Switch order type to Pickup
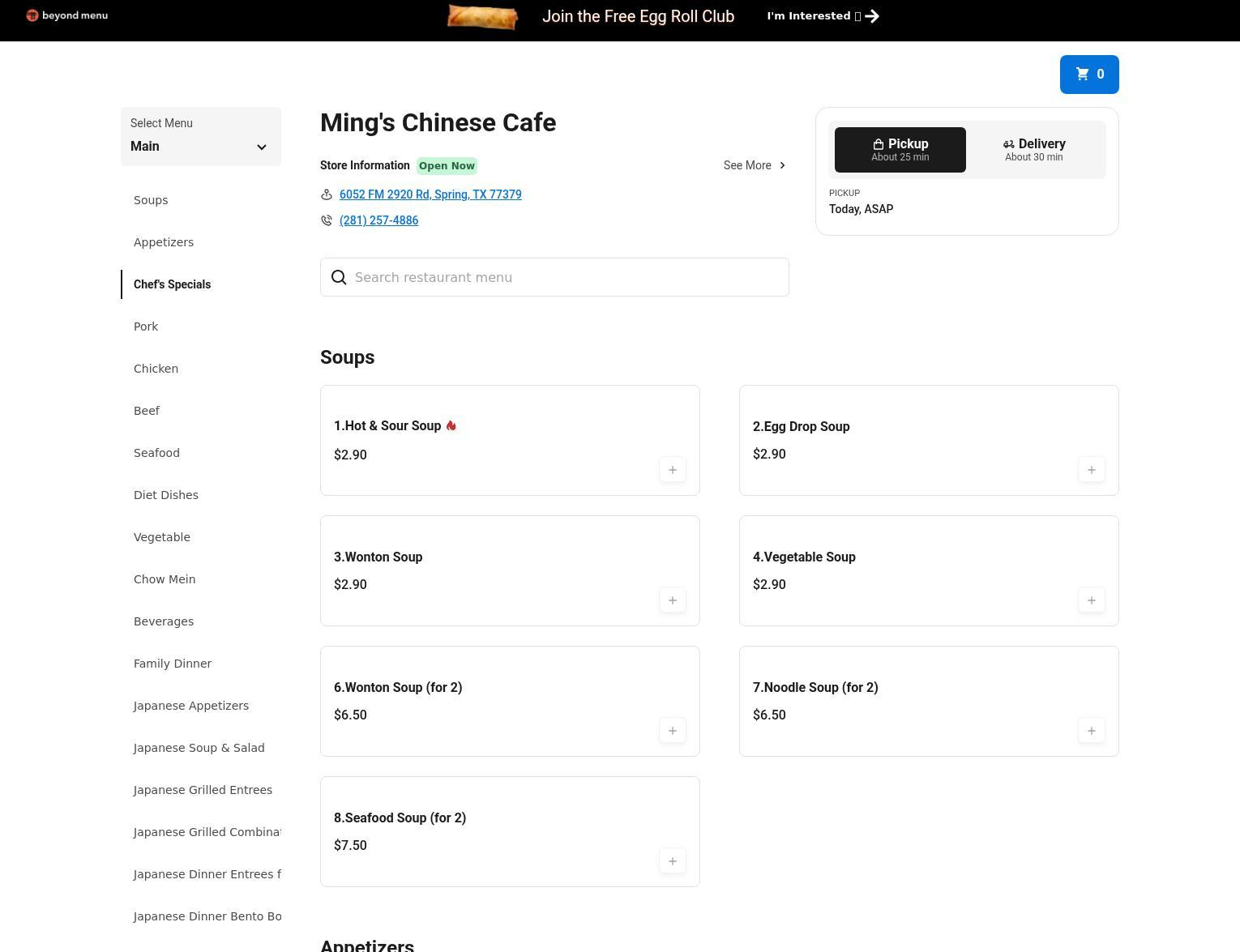The image size is (1240, 952). (900, 150)
